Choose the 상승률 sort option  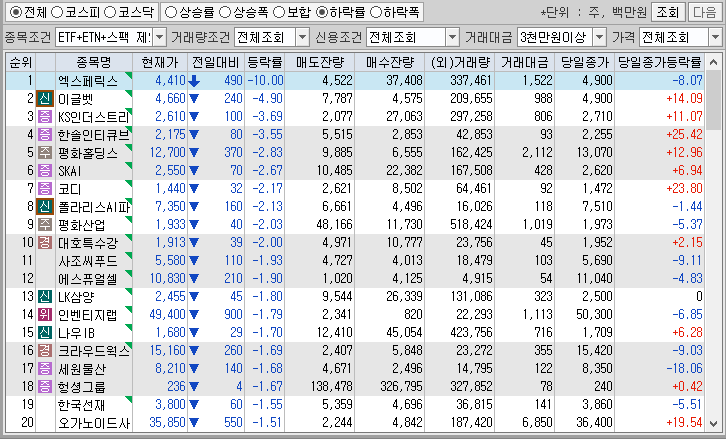click(x=171, y=13)
